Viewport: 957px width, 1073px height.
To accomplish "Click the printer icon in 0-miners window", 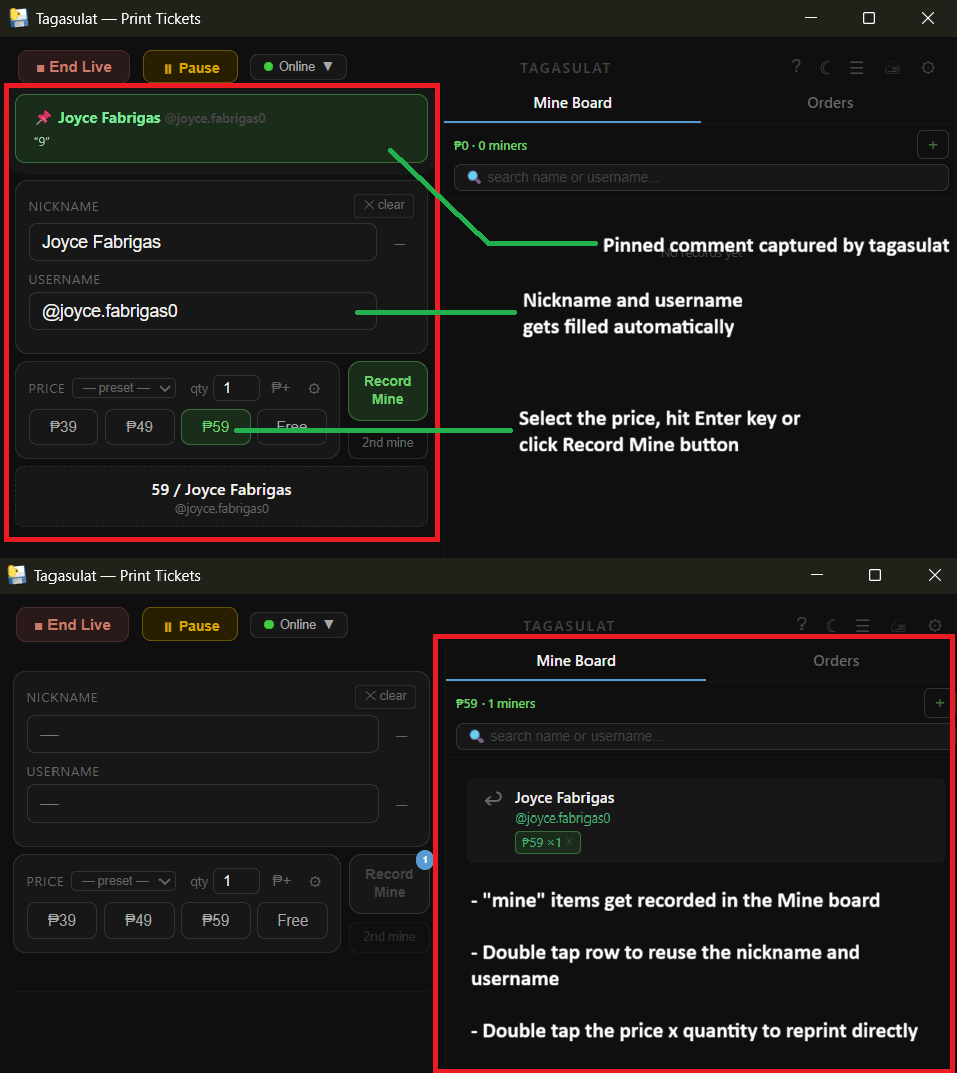I will pyautogui.click(x=892, y=68).
